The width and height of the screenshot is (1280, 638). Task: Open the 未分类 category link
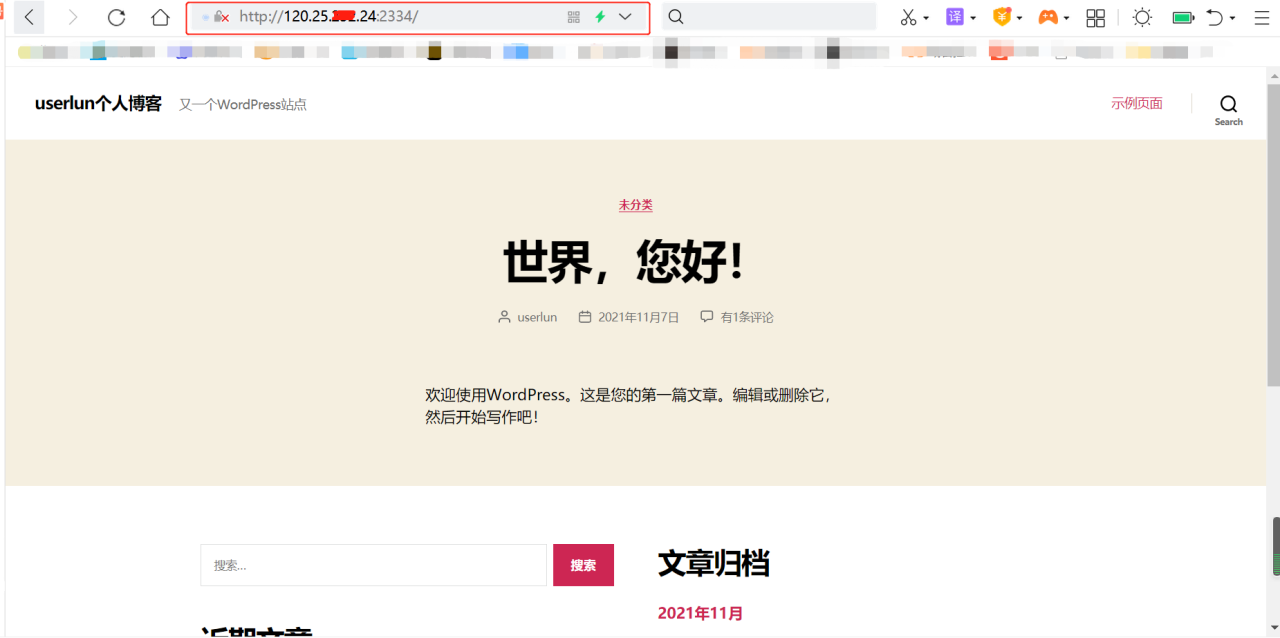tap(635, 205)
